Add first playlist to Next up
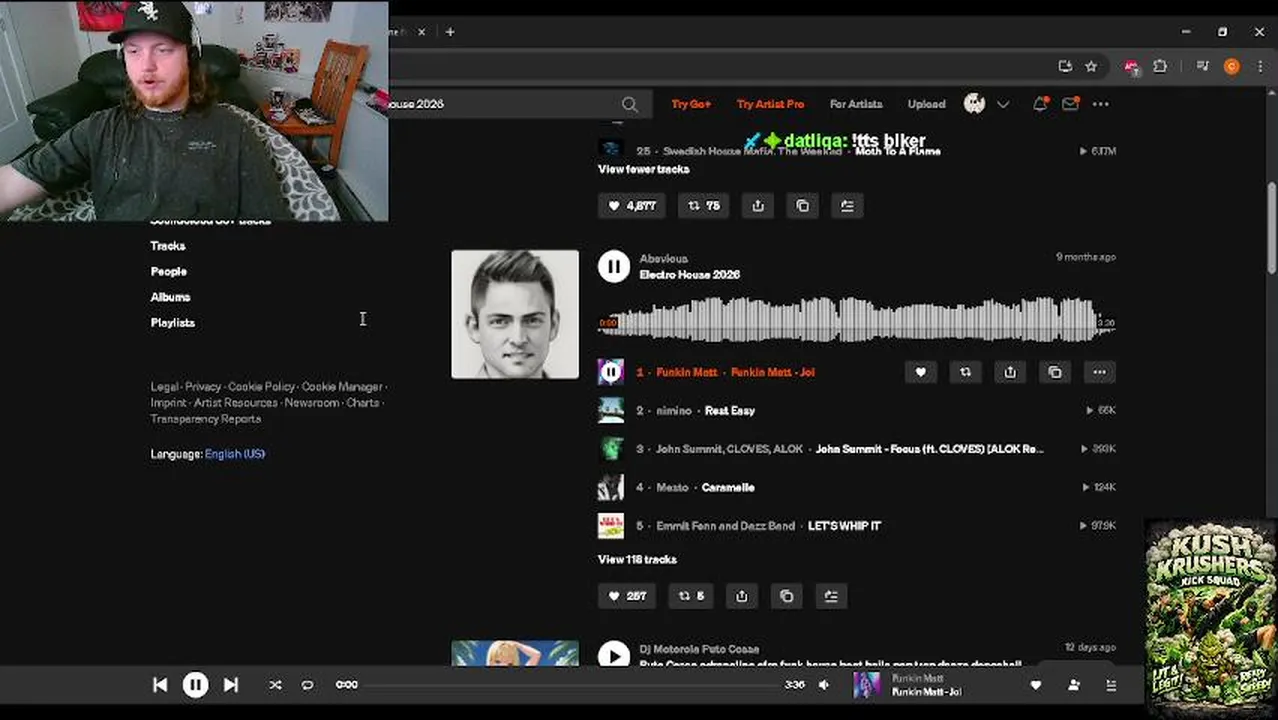The image size is (1278, 720). click(x=847, y=206)
